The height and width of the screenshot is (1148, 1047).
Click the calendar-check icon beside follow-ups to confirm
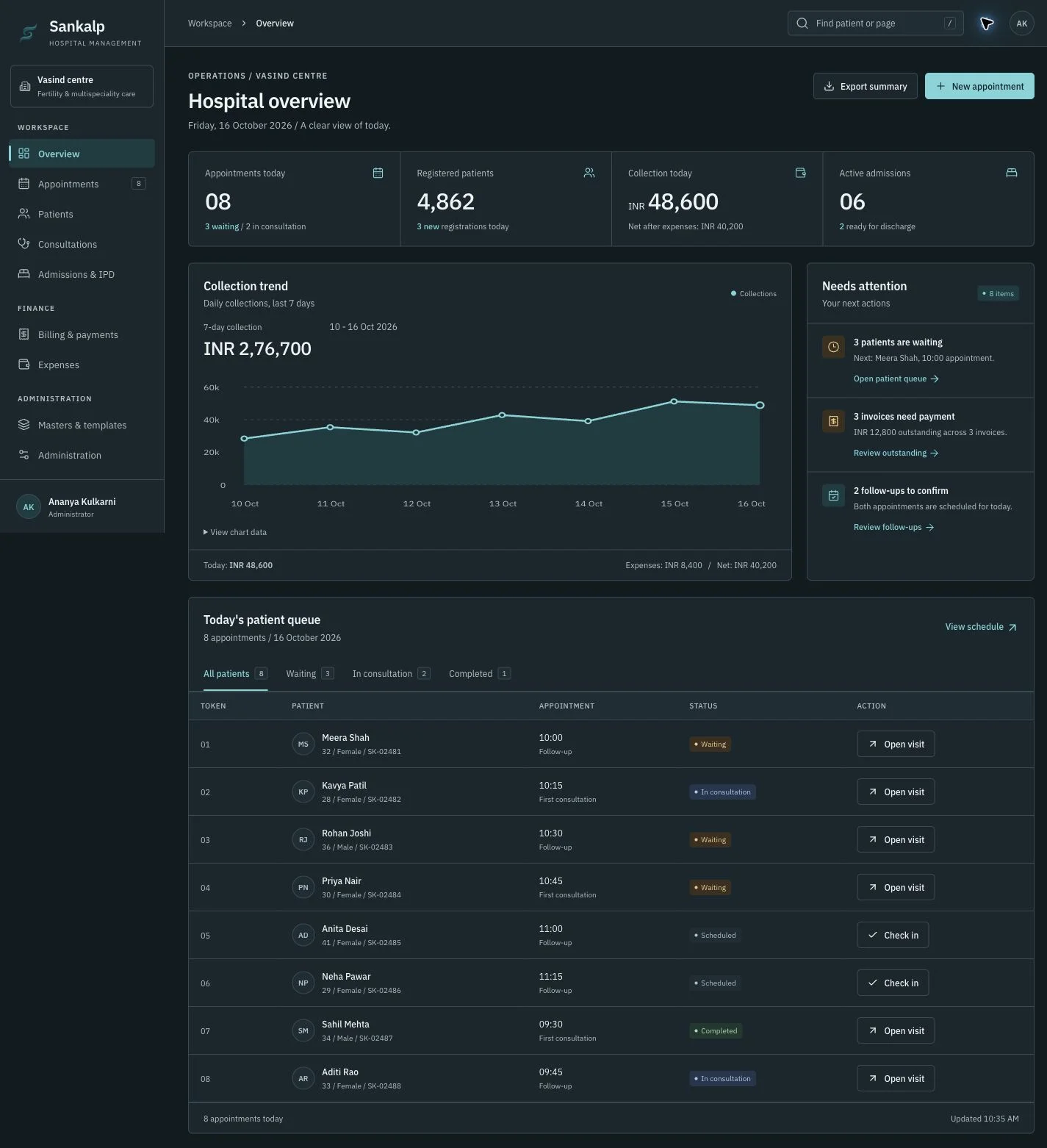(833, 495)
